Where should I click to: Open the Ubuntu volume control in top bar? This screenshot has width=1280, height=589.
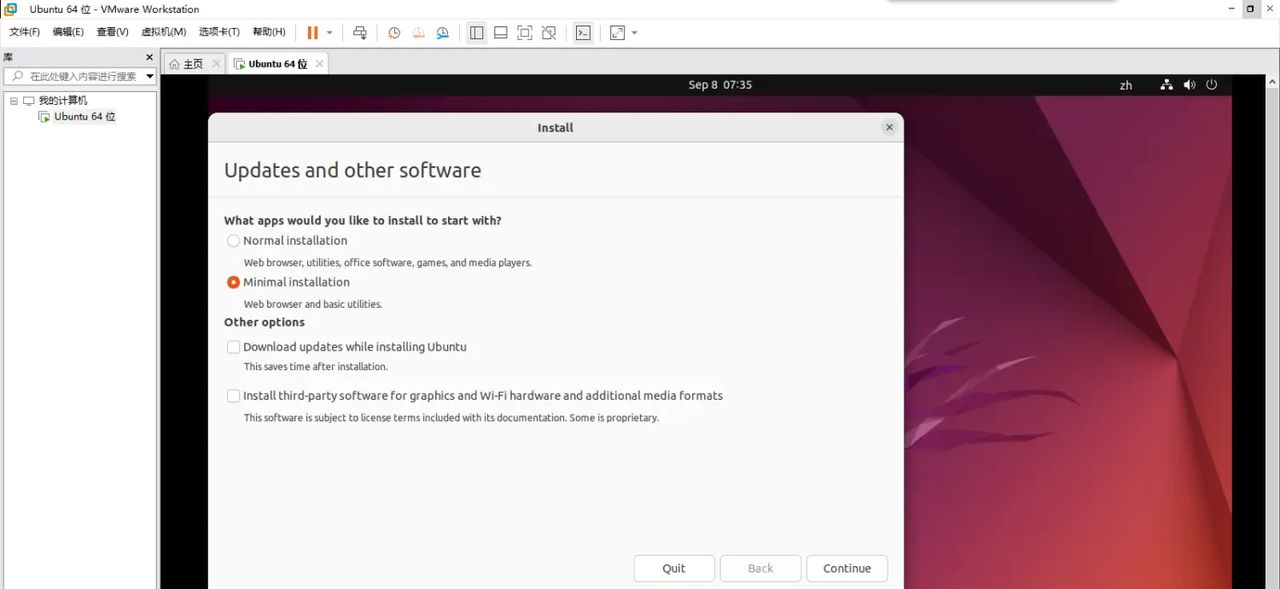pyautogui.click(x=1189, y=84)
